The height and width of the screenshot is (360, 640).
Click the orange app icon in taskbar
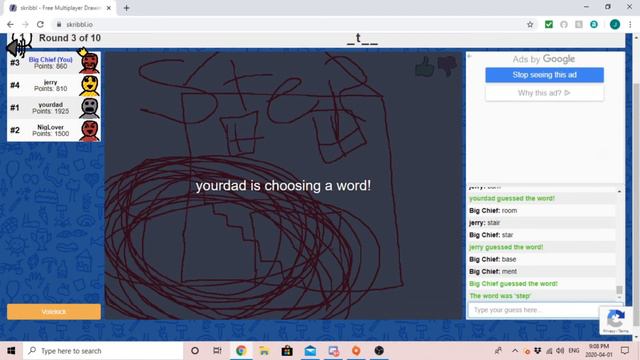click(356, 351)
